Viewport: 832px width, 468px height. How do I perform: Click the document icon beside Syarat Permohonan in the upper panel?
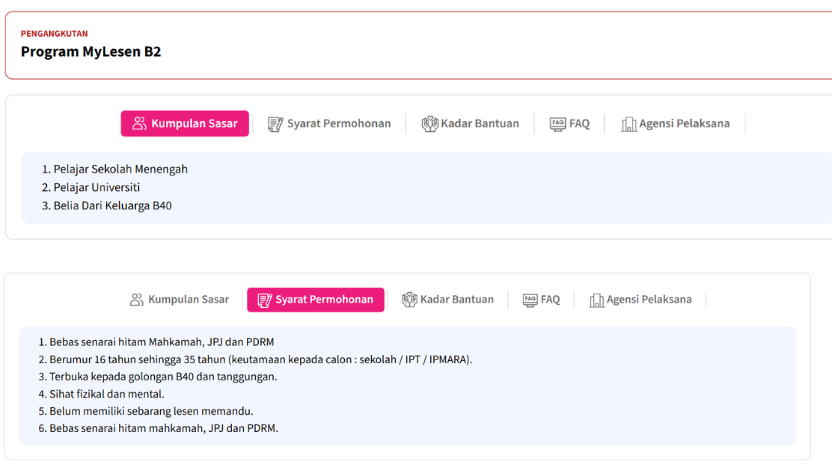[x=275, y=124]
